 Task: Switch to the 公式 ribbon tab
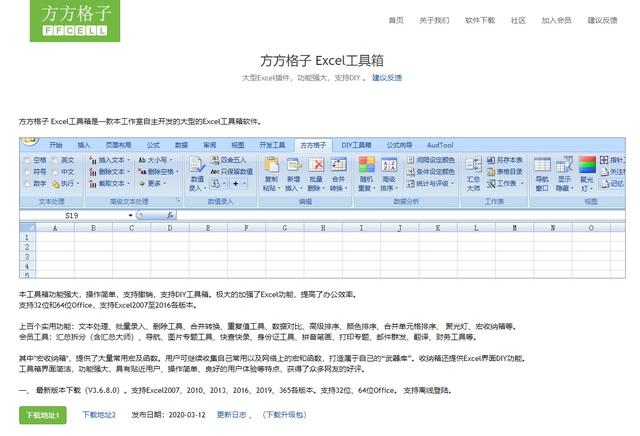point(153,145)
